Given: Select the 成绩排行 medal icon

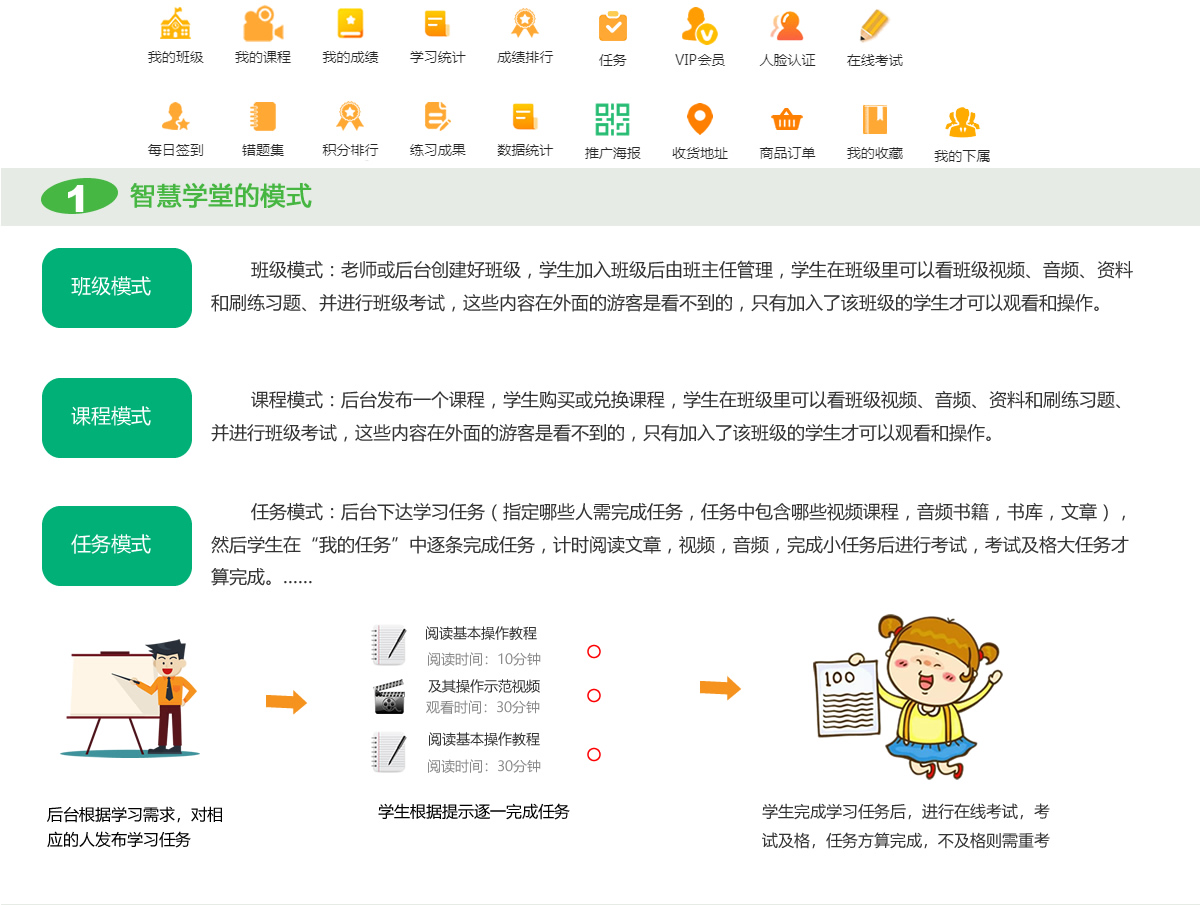Looking at the screenshot, I should (525, 24).
